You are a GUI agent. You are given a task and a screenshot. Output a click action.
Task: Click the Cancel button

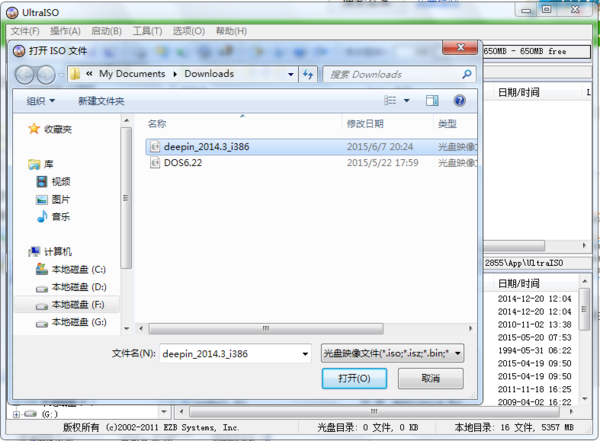[430, 378]
